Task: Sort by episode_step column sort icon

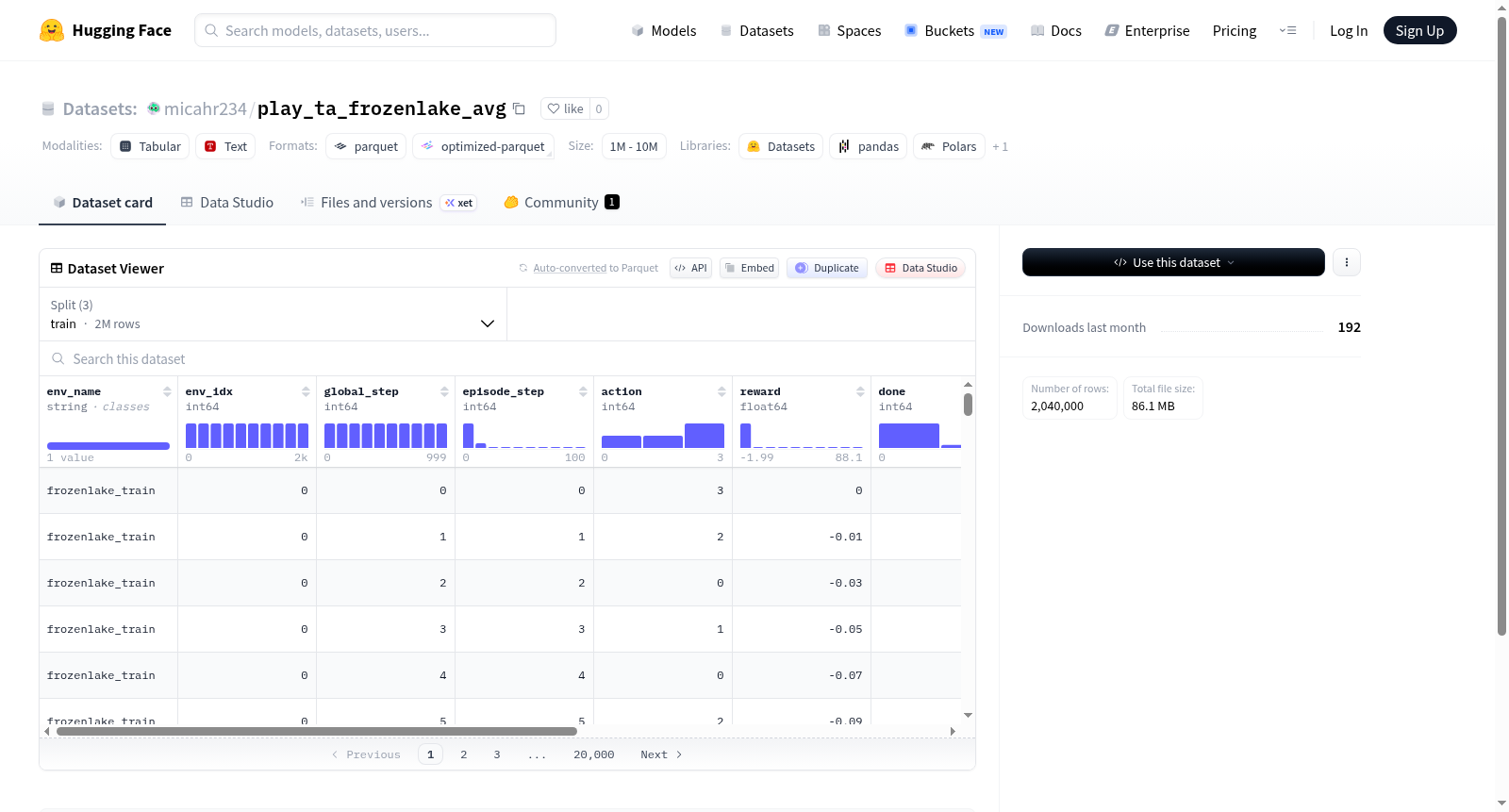Action: point(583,391)
